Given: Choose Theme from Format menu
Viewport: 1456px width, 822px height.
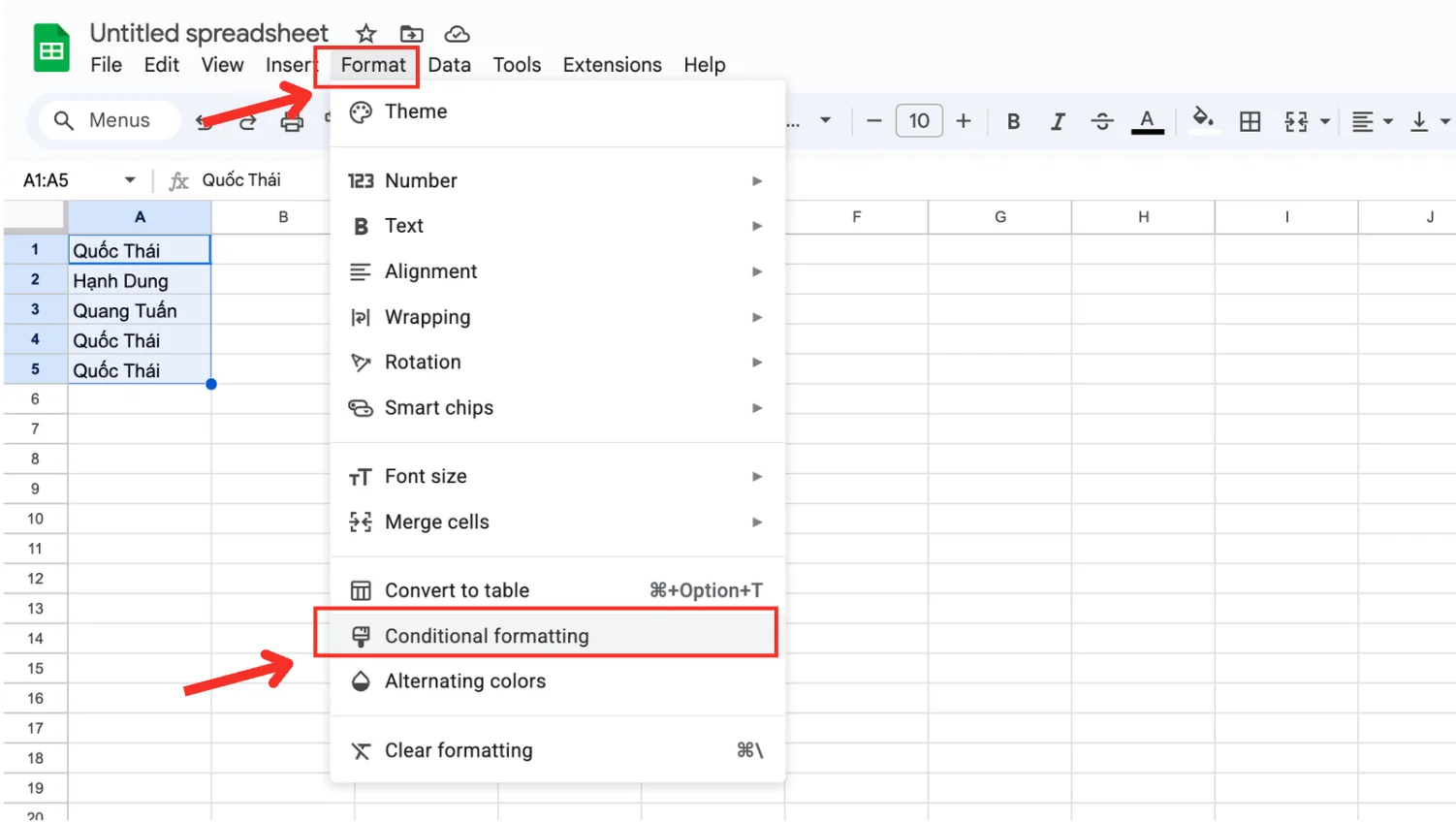Looking at the screenshot, I should (557, 111).
